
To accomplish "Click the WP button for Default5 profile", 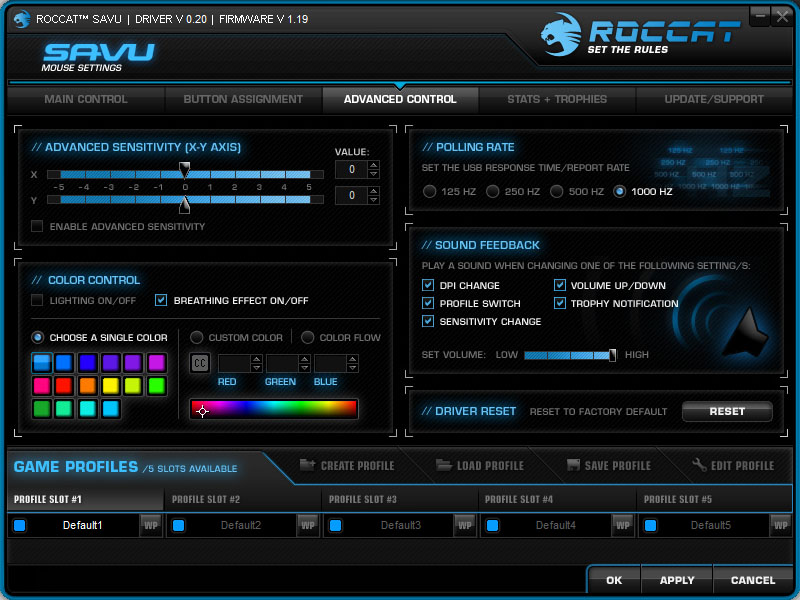I will pyautogui.click(x=780, y=525).
